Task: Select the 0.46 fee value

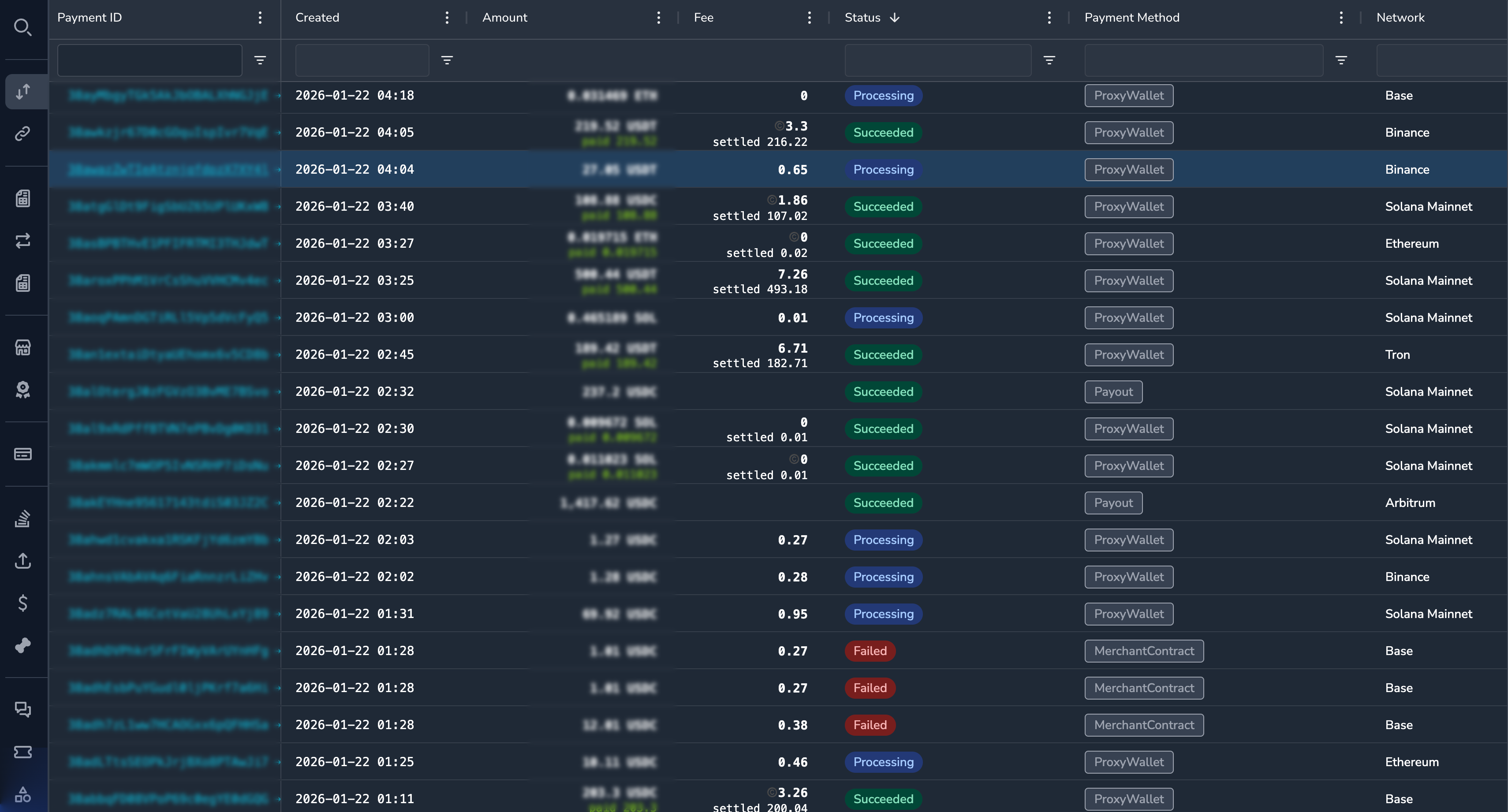Action: tap(793, 762)
